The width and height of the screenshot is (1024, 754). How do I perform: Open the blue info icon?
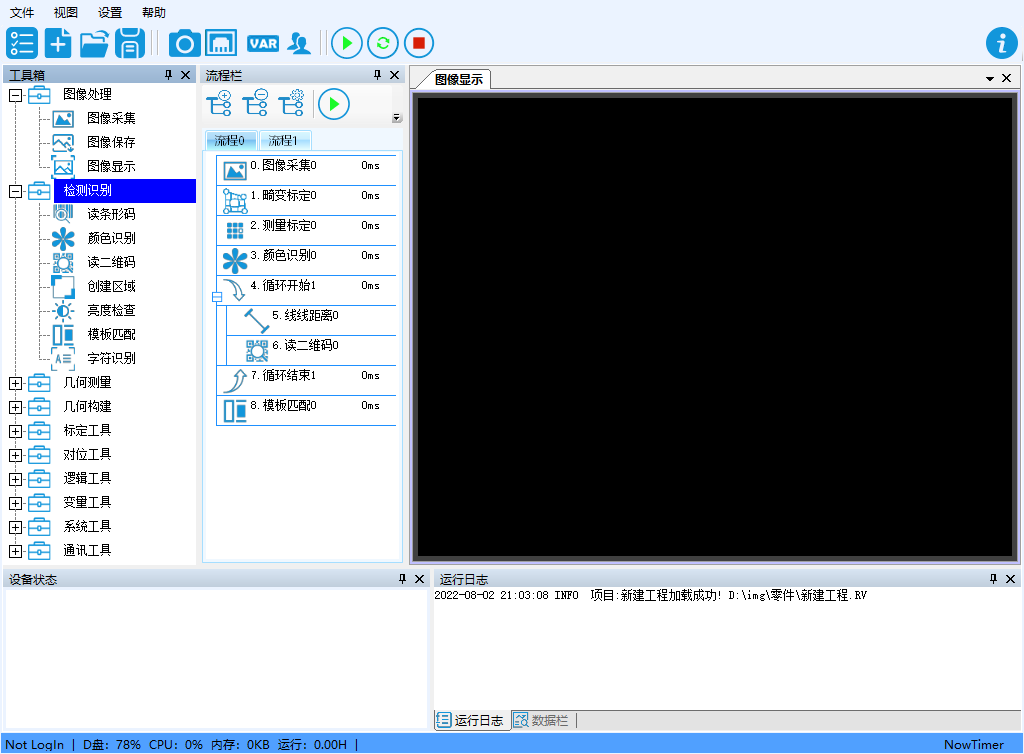pos(1001,44)
